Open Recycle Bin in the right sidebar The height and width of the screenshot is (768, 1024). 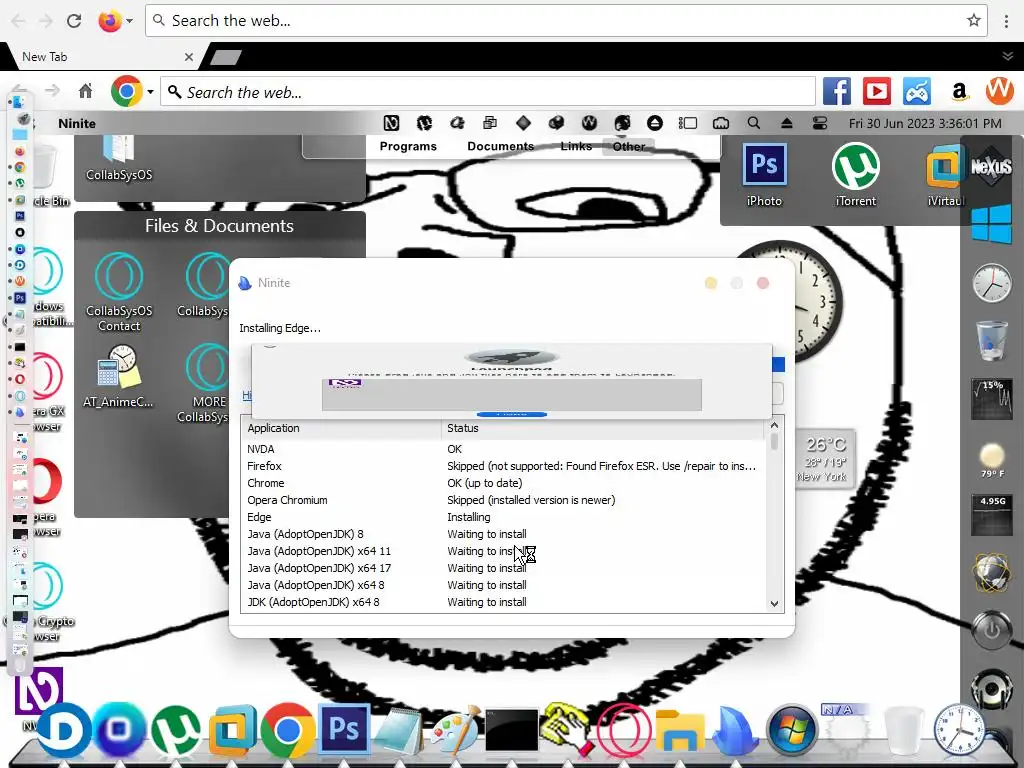point(991,340)
